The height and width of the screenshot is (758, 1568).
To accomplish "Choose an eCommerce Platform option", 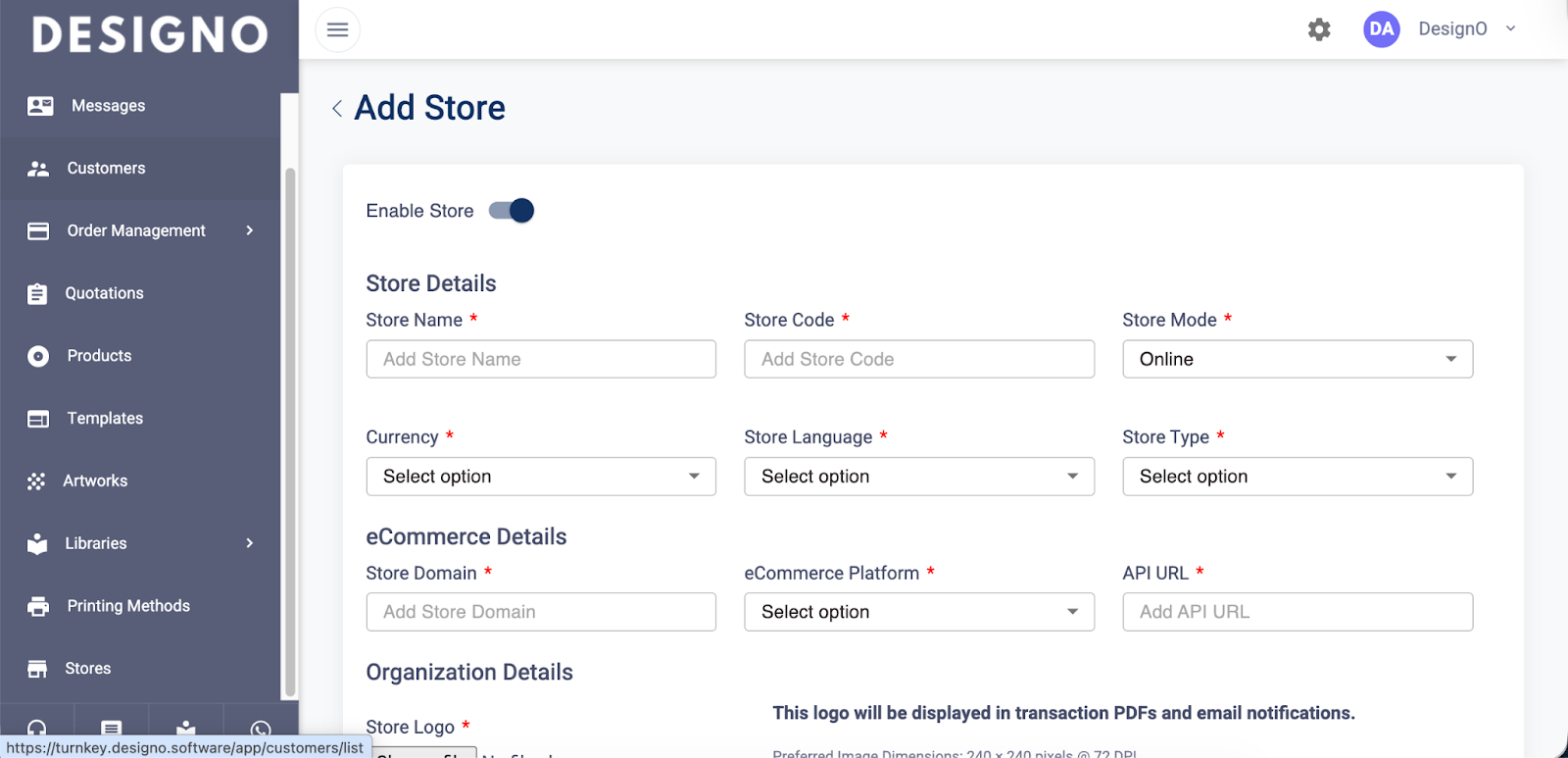I will pyautogui.click(x=918, y=612).
